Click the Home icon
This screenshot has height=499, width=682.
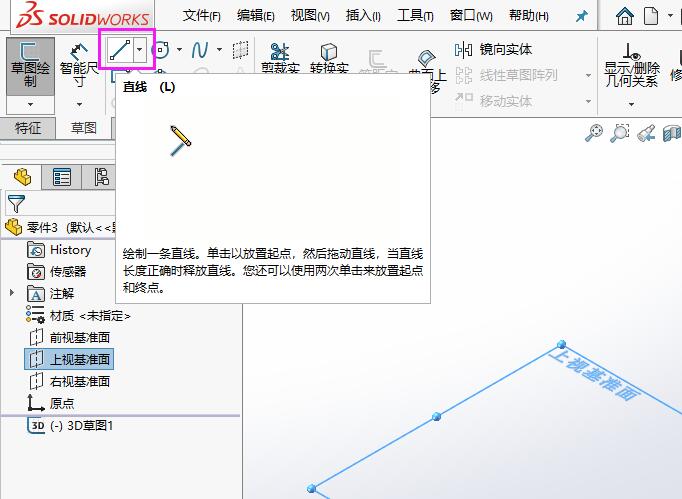[x=625, y=17]
